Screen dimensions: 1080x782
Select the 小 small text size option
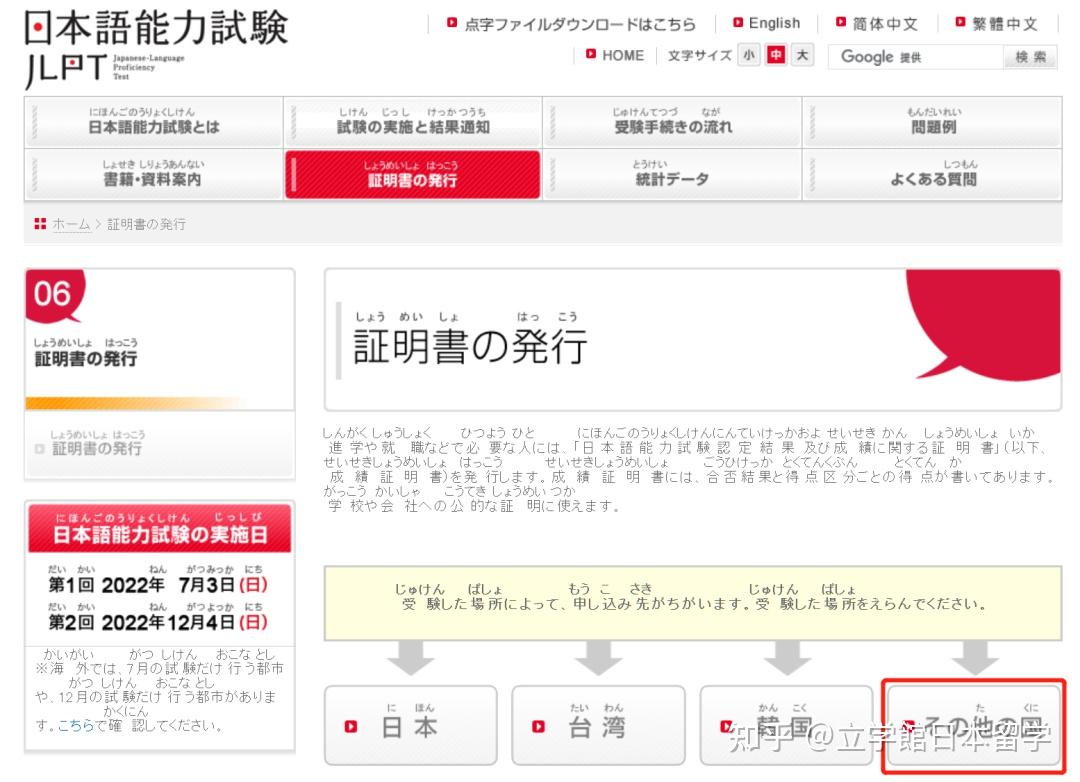point(749,56)
